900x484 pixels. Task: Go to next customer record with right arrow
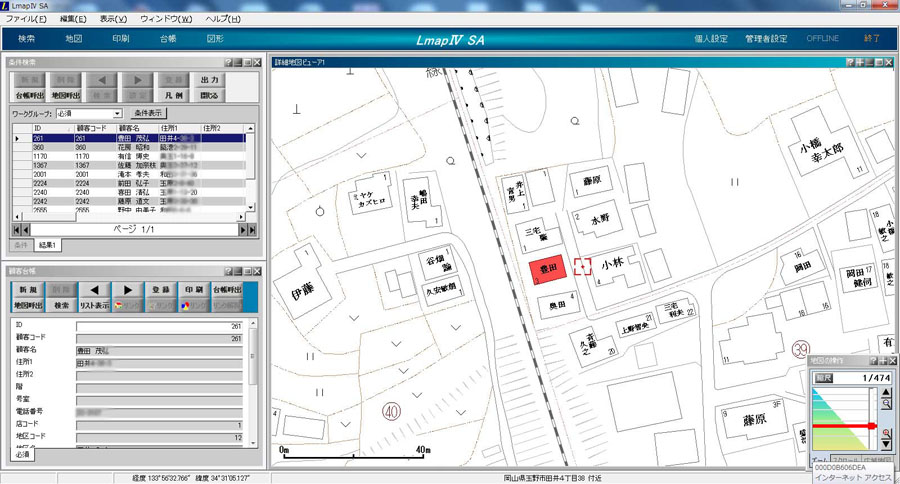tap(126, 289)
